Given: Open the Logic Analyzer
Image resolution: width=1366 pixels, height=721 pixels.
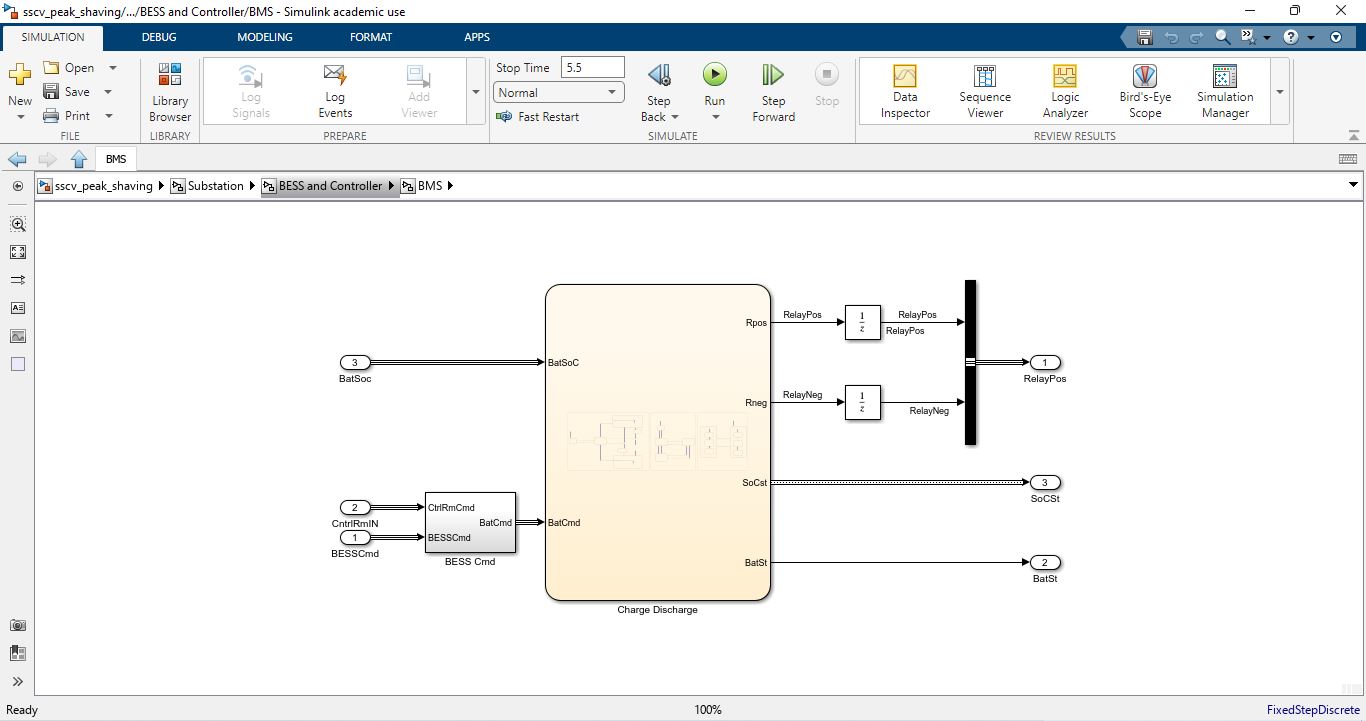Looking at the screenshot, I should coord(1064,90).
